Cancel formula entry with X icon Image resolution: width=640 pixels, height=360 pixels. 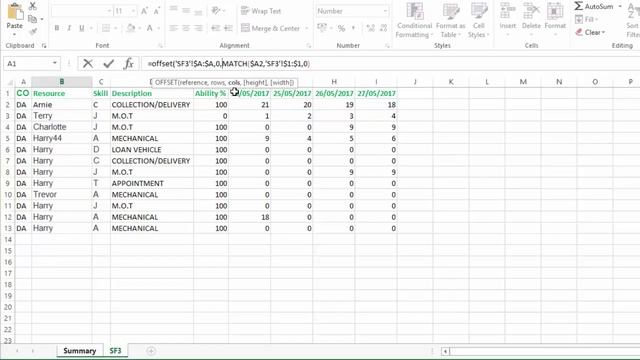click(88, 63)
